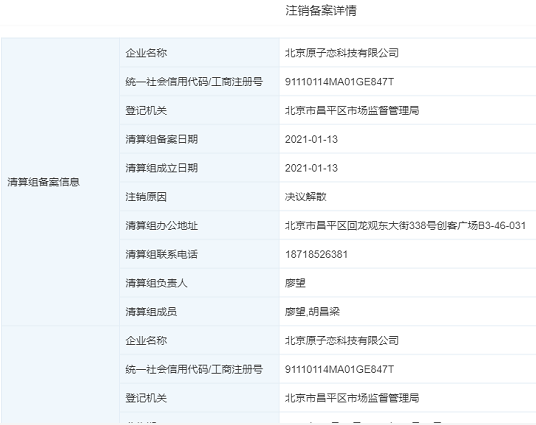Select the second section's 登记机关 value

(352, 398)
